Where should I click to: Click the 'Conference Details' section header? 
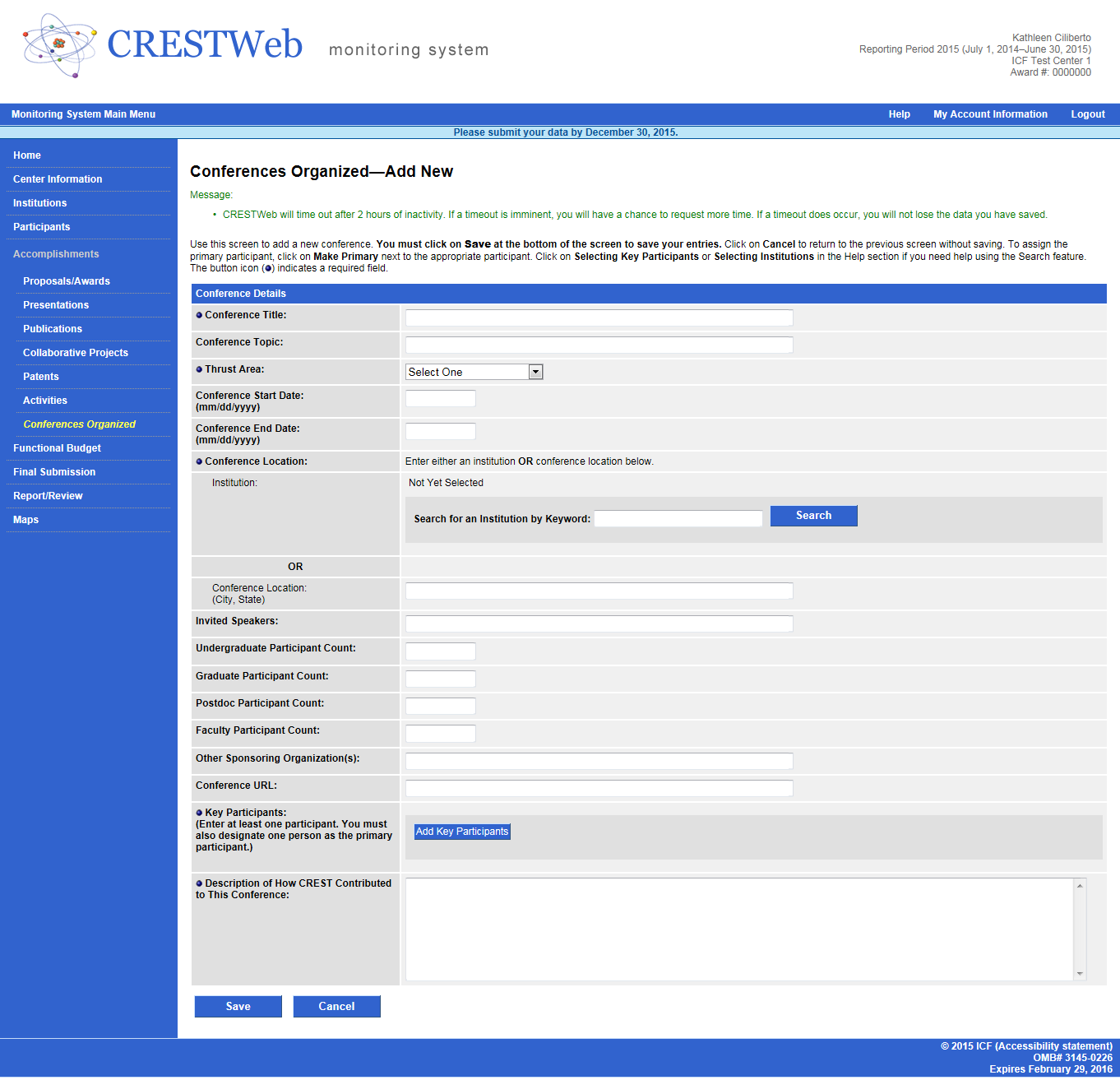coord(649,294)
